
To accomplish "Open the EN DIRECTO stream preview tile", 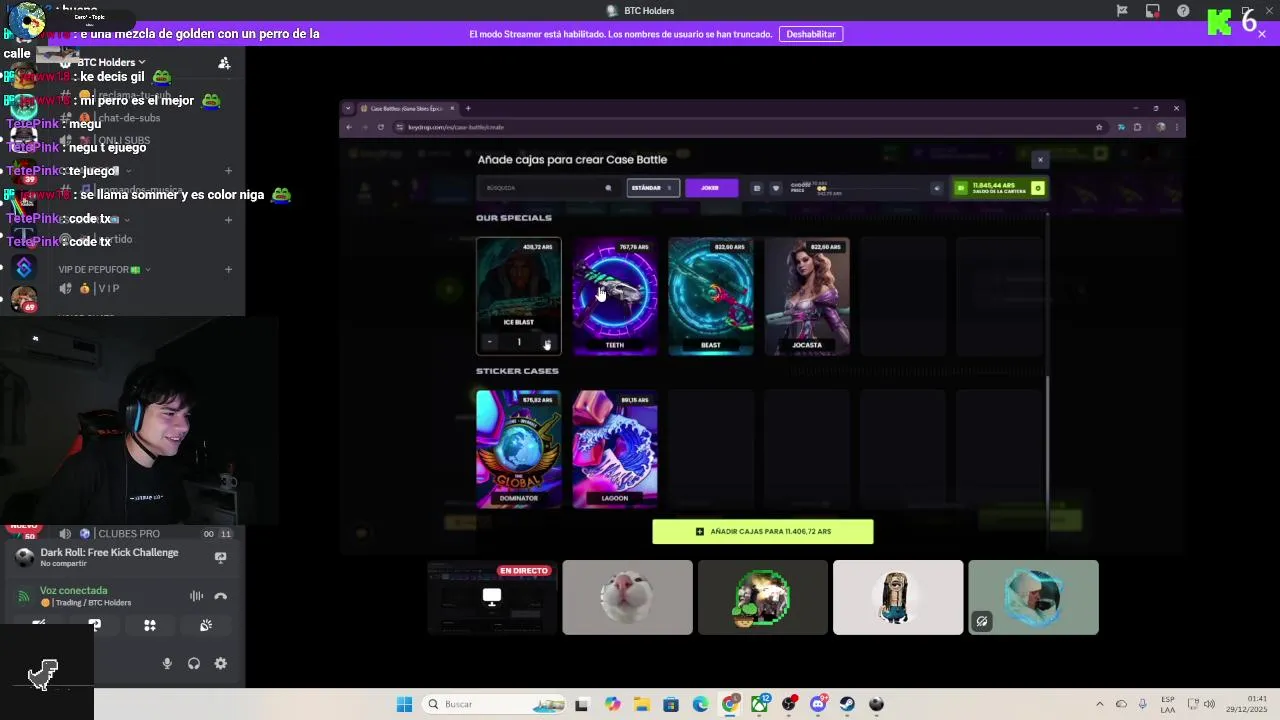I will coord(491,598).
